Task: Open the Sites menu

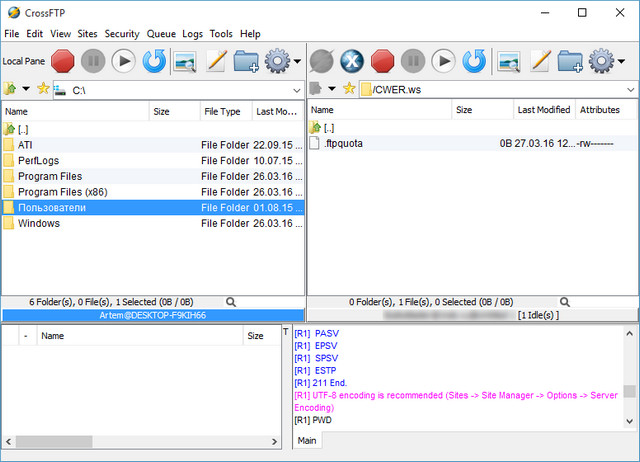Action: click(x=88, y=34)
